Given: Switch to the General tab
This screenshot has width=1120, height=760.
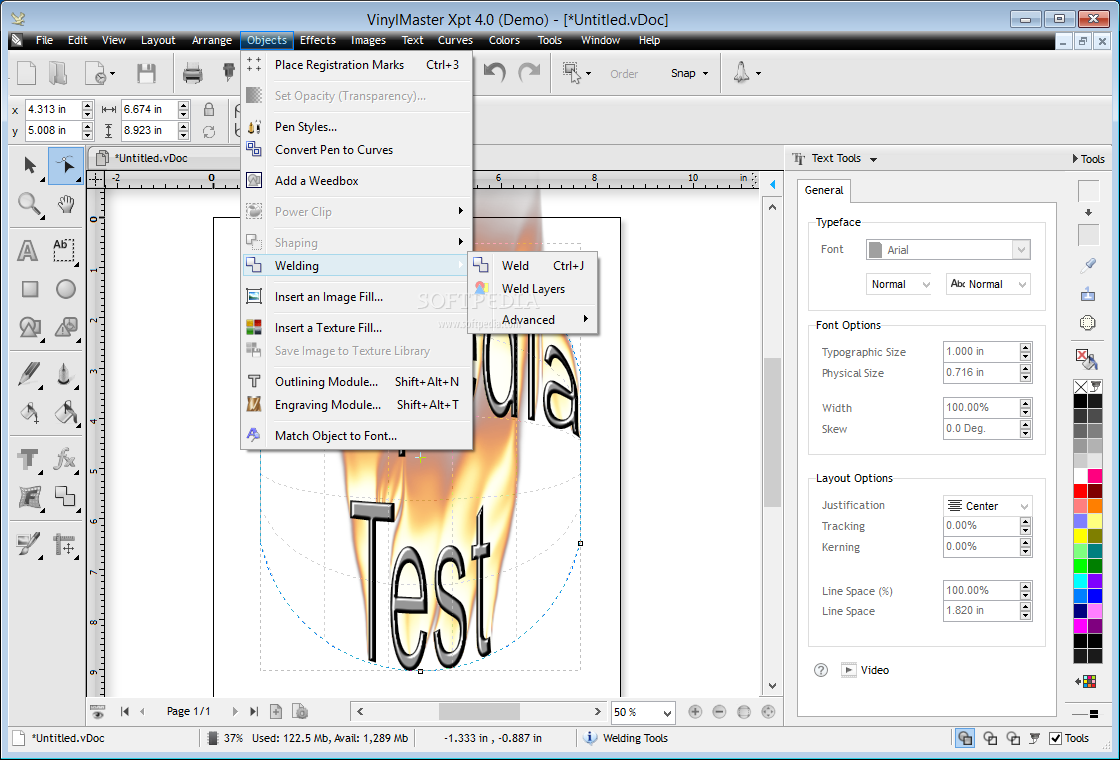Looking at the screenshot, I should pyautogui.click(x=824, y=190).
